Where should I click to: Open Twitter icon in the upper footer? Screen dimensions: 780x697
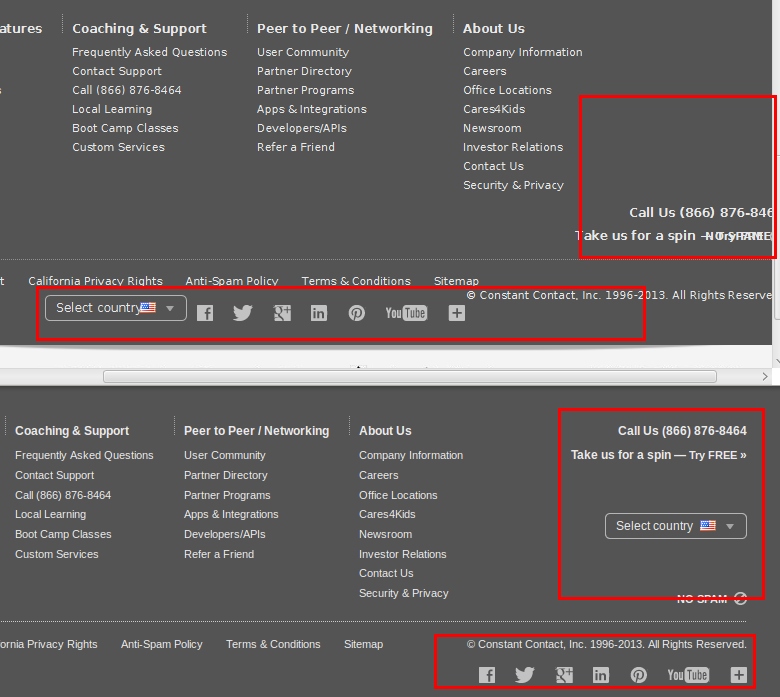[x=243, y=313]
